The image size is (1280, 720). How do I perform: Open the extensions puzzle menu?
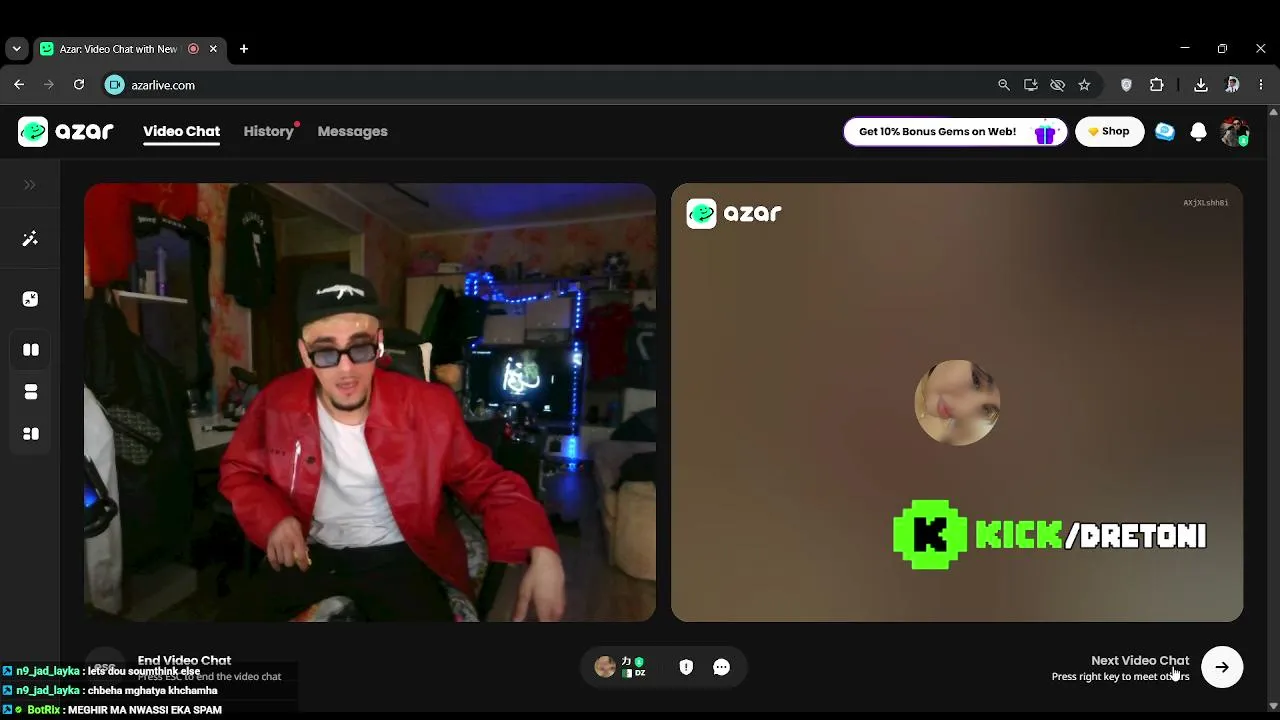click(1157, 85)
